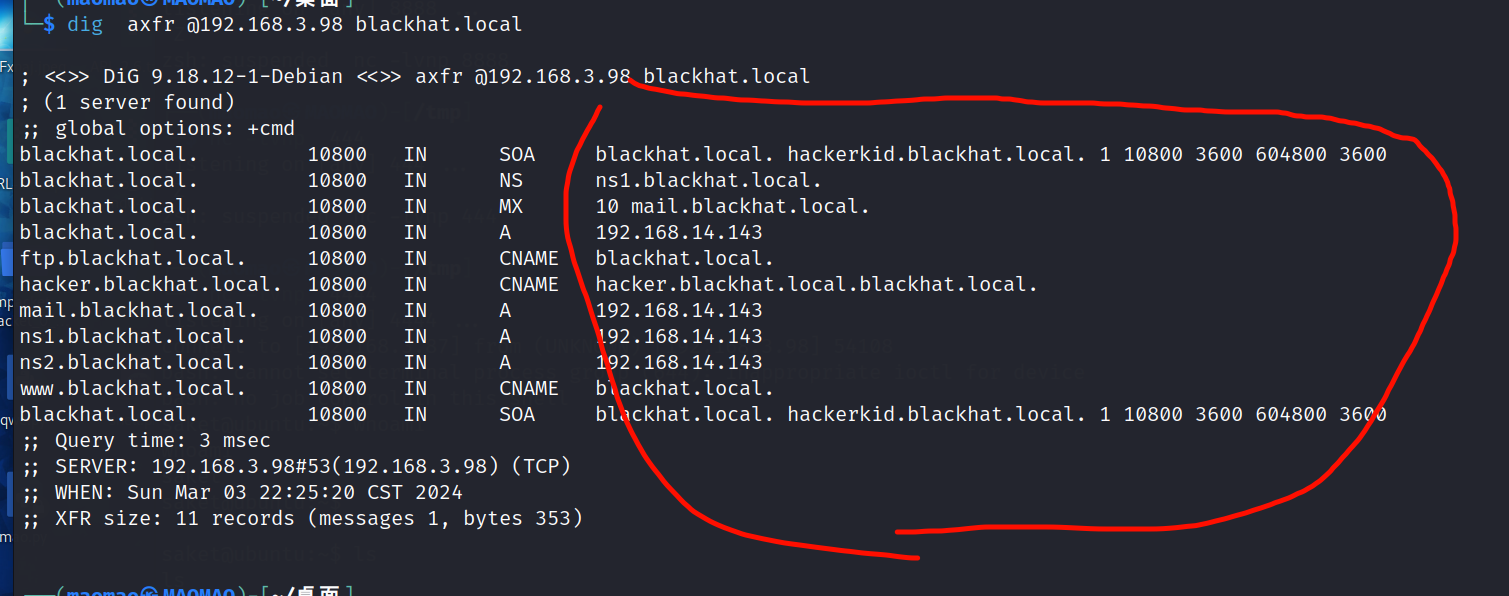The width and height of the screenshot is (1509, 596).
Task: Click the ftp.blackhat.local. record name
Action: pyautogui.click(x=132, y=258)
